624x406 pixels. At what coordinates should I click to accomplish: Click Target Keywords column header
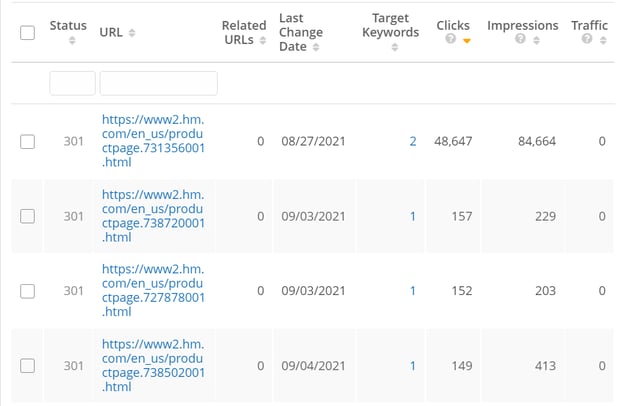point(390,25)
